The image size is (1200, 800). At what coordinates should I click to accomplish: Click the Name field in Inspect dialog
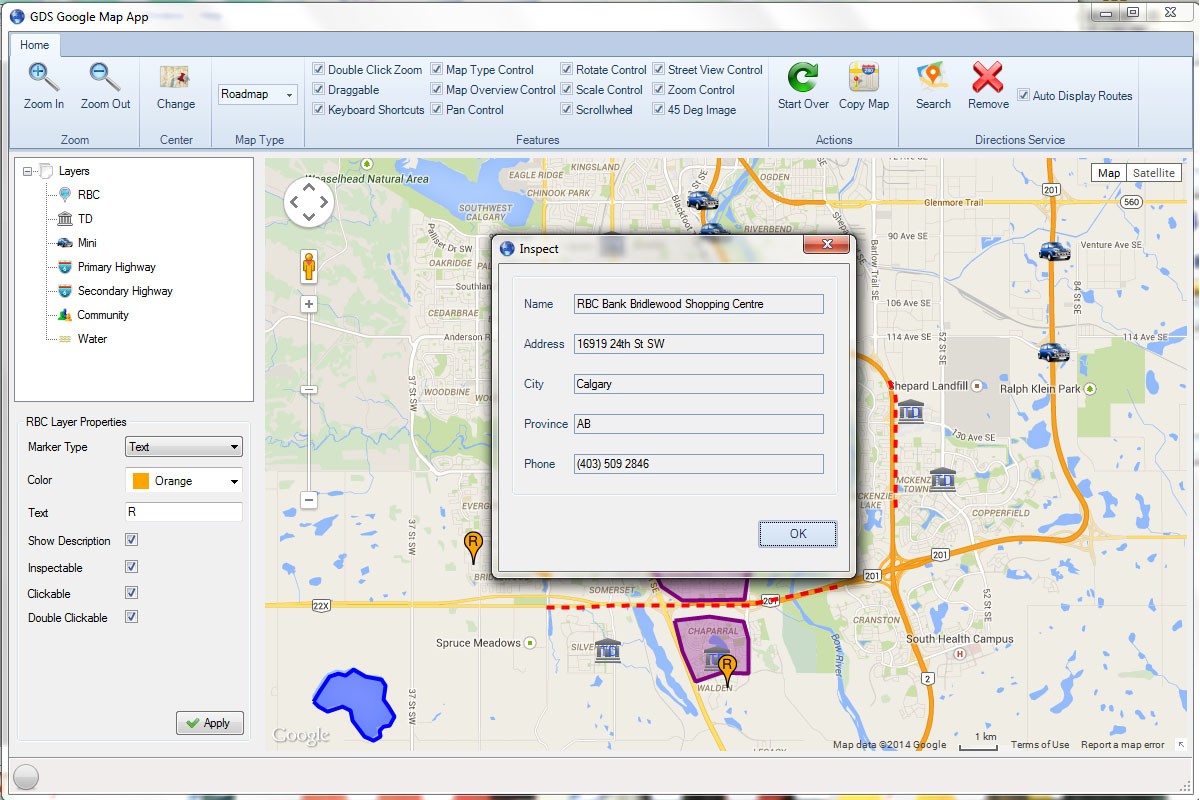point(699,304)
